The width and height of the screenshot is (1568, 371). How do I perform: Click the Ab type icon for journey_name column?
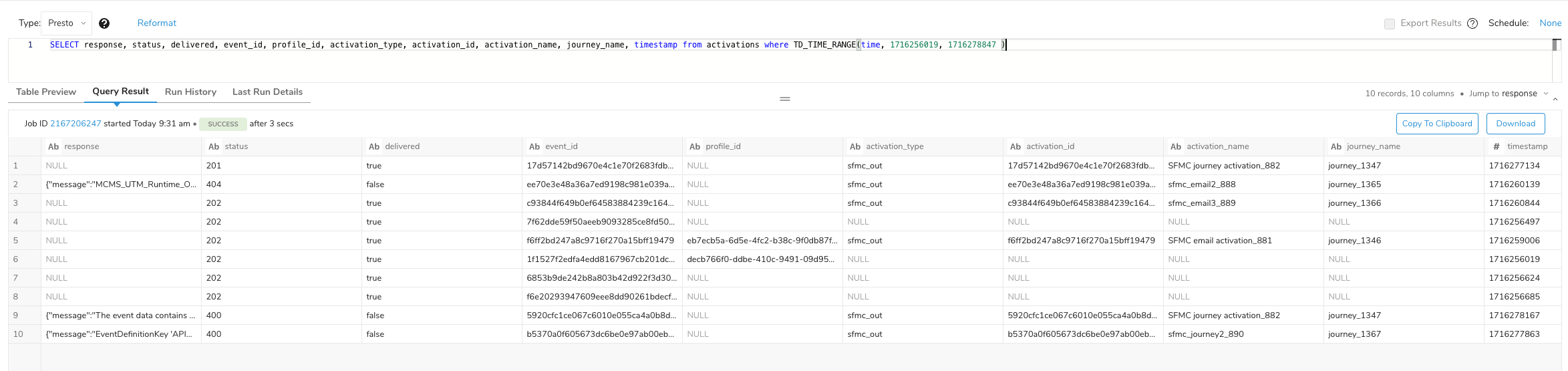(x=1336, y=146)
